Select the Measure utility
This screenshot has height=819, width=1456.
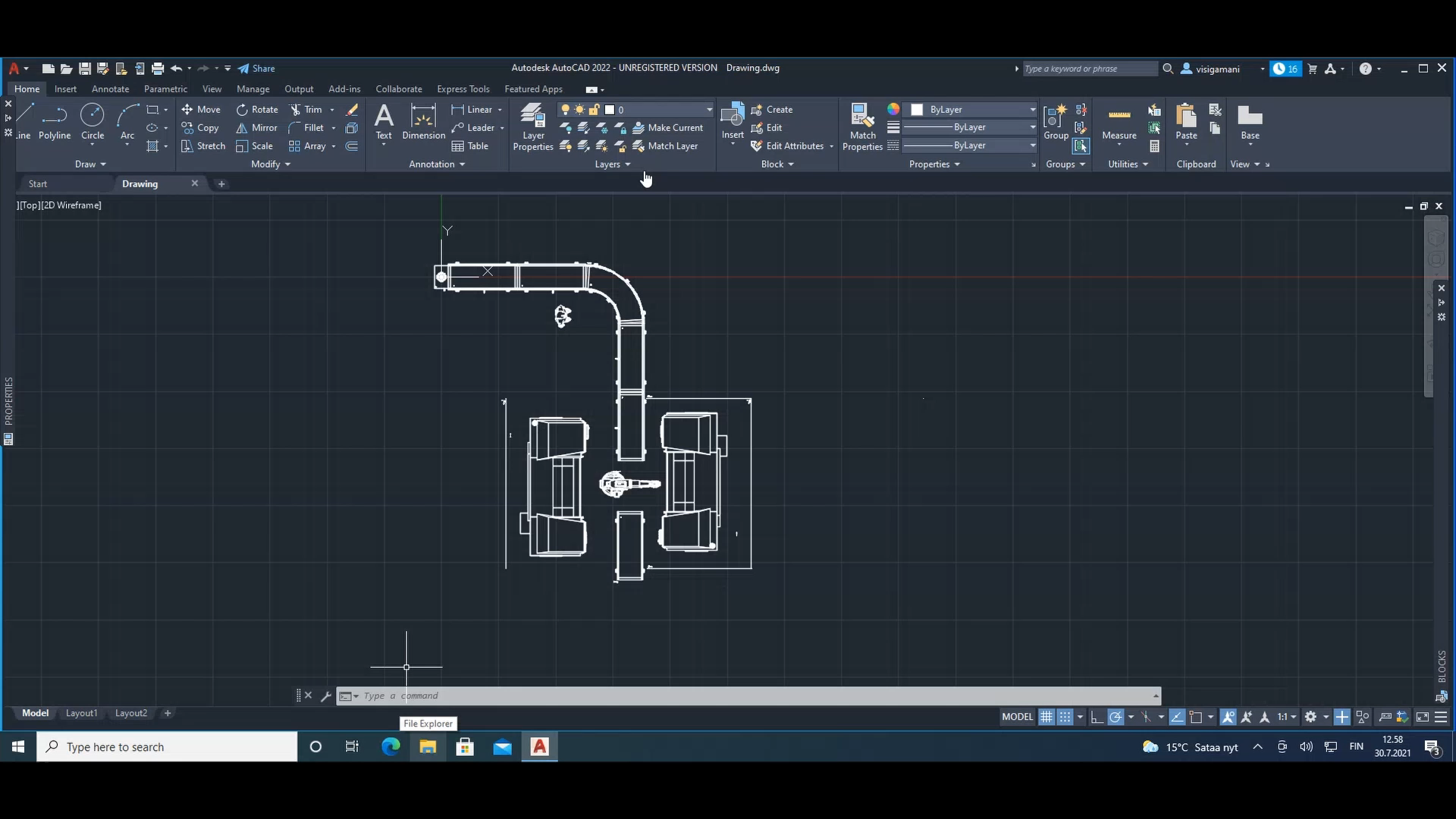tap(1119, 123)
